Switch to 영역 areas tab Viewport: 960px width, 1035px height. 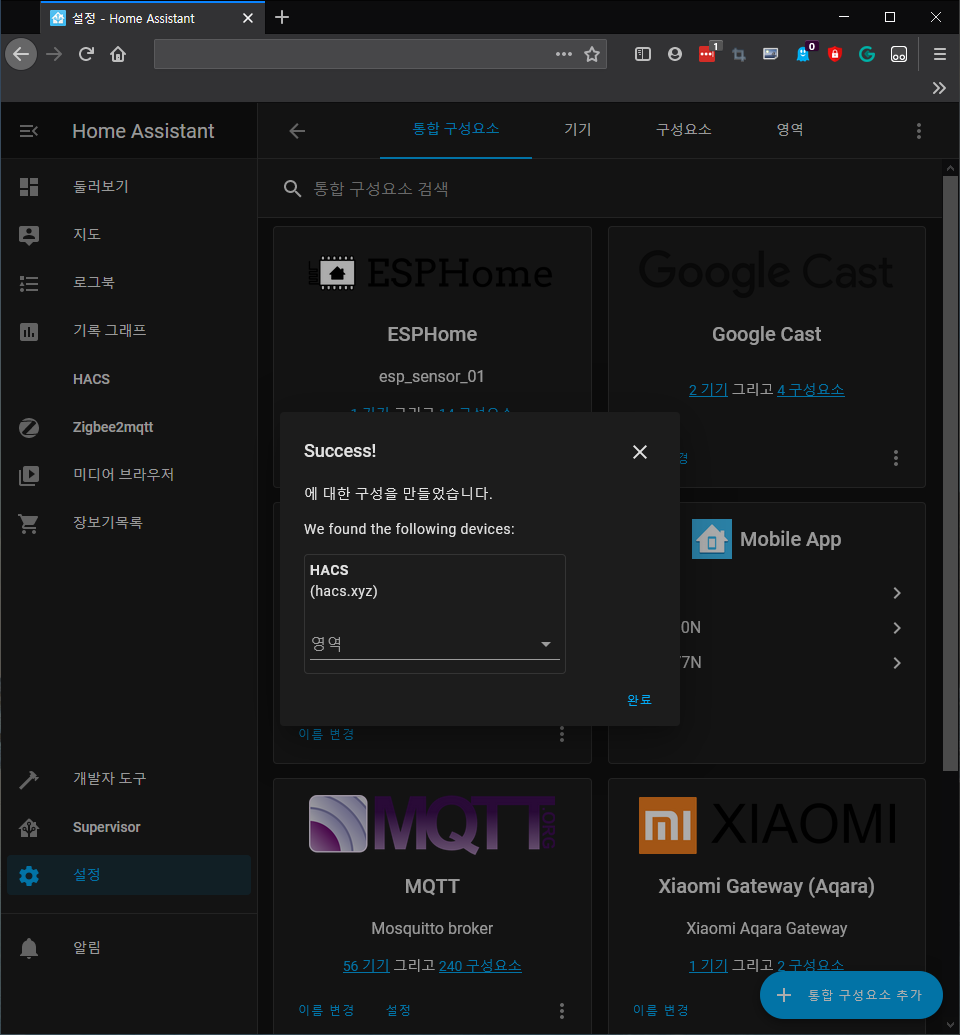click(790, 129)
